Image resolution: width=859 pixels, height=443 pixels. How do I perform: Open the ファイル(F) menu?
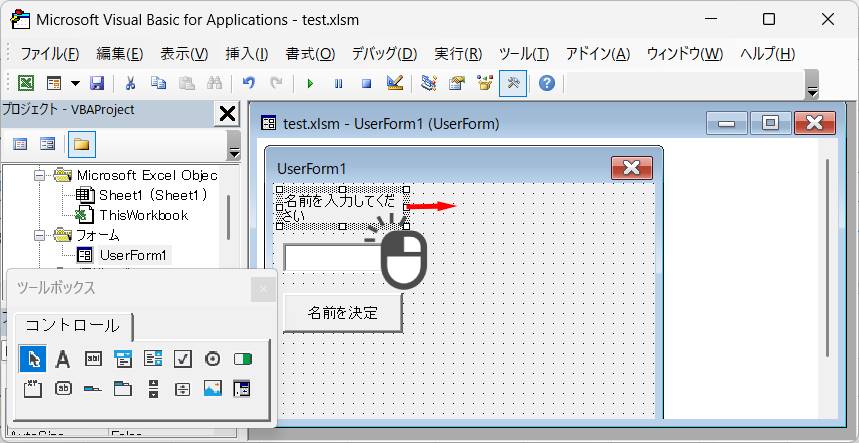tap(50, 54)
